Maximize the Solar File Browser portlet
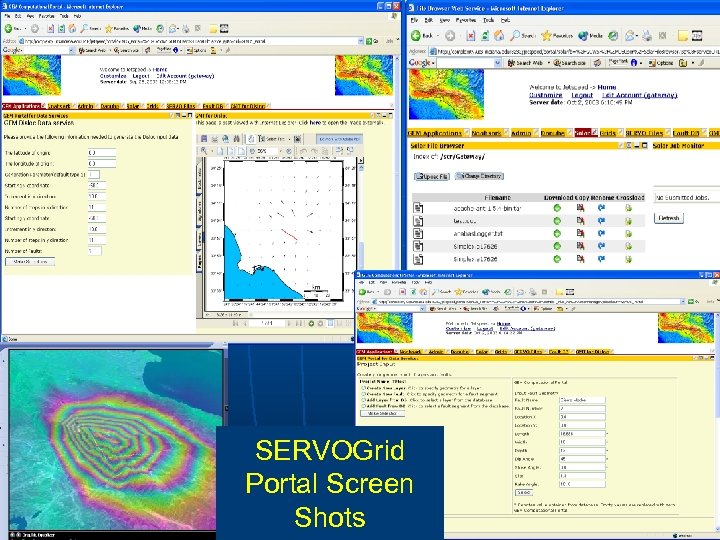 [644, 146]
